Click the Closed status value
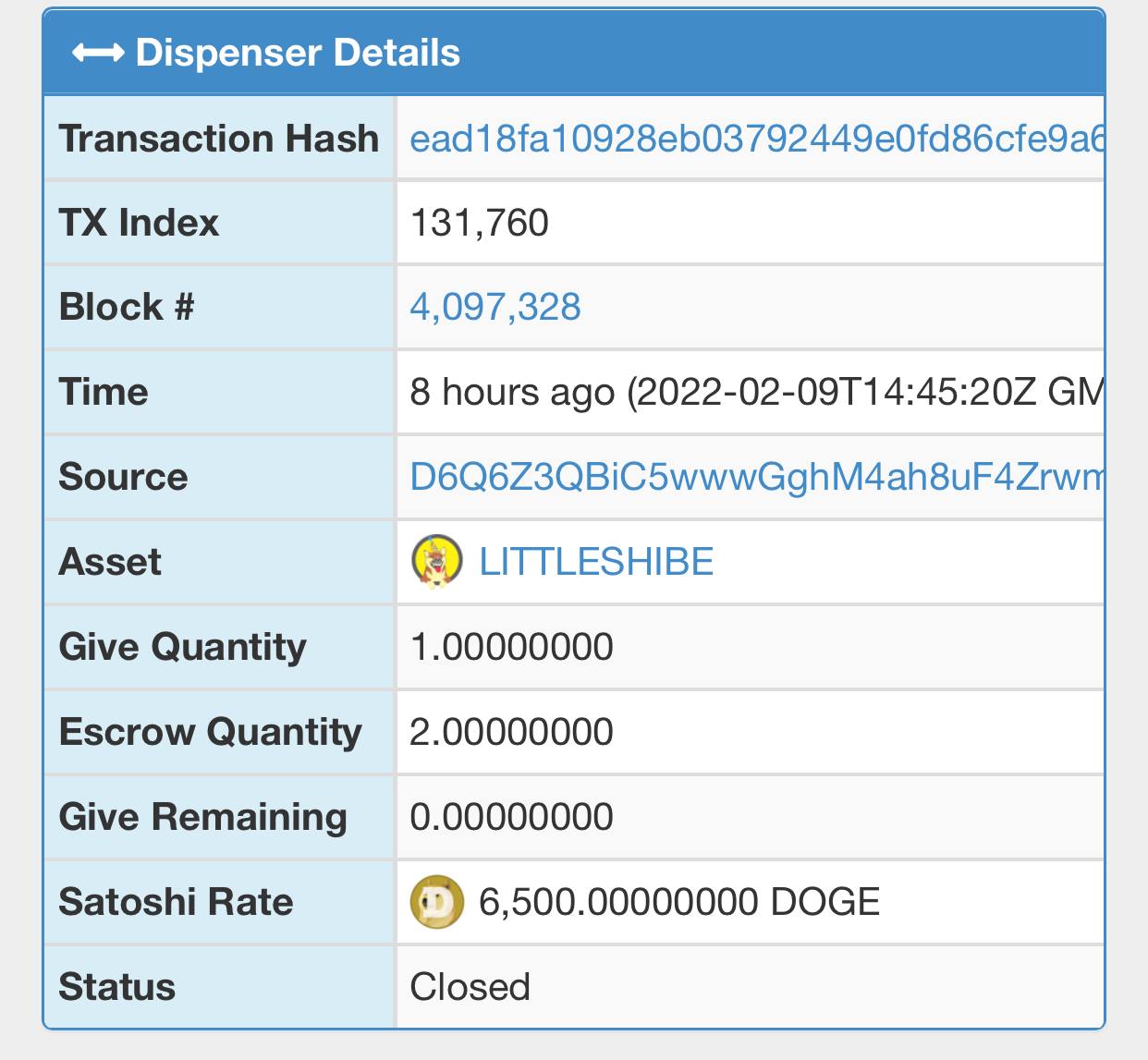This screenshot has width=1148, height=1060. [470, 987]
